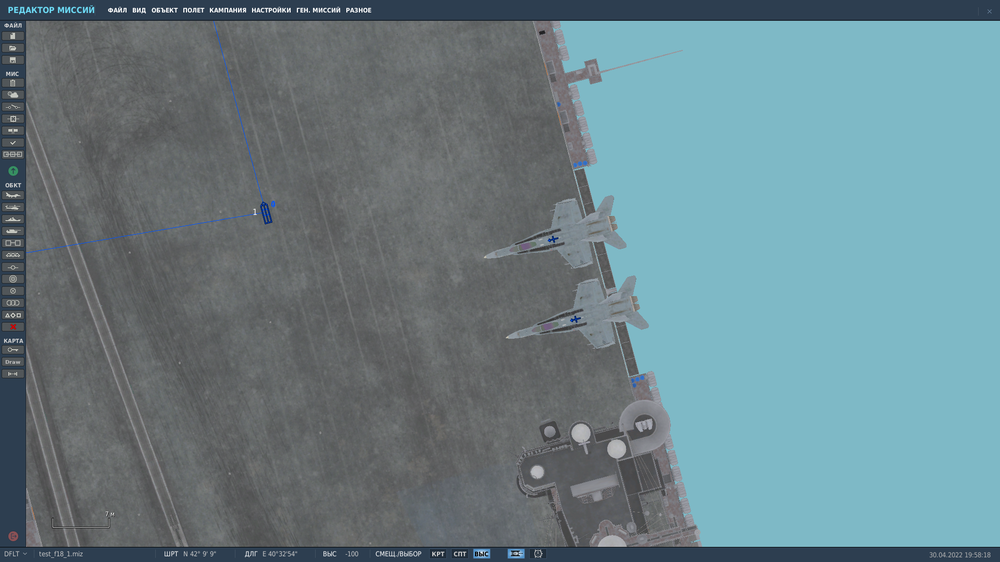Open triggers switch icon
This screenshot has height=562, width=1000.
[13, 107]
